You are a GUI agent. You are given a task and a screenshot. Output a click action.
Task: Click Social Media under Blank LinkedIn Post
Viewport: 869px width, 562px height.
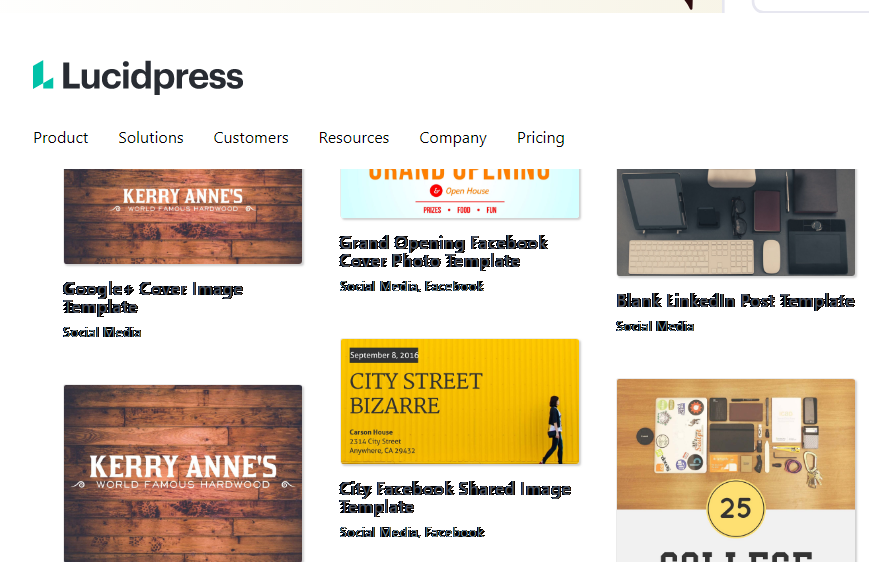[655, 326]
